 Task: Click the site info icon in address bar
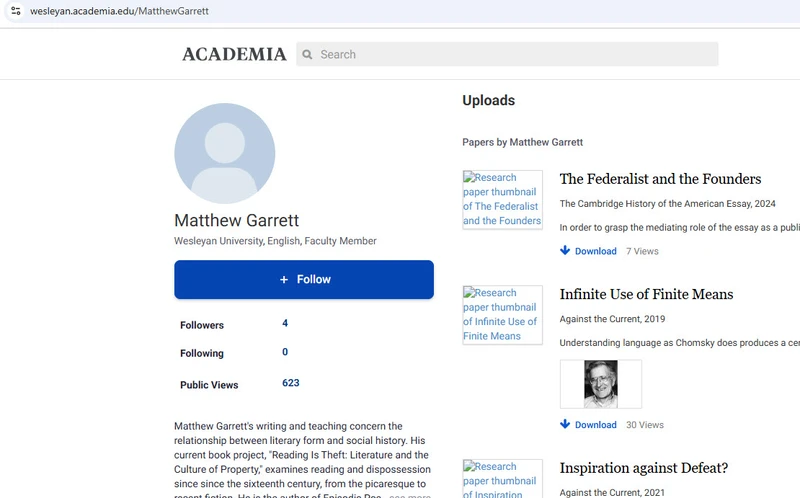point(16,11)
